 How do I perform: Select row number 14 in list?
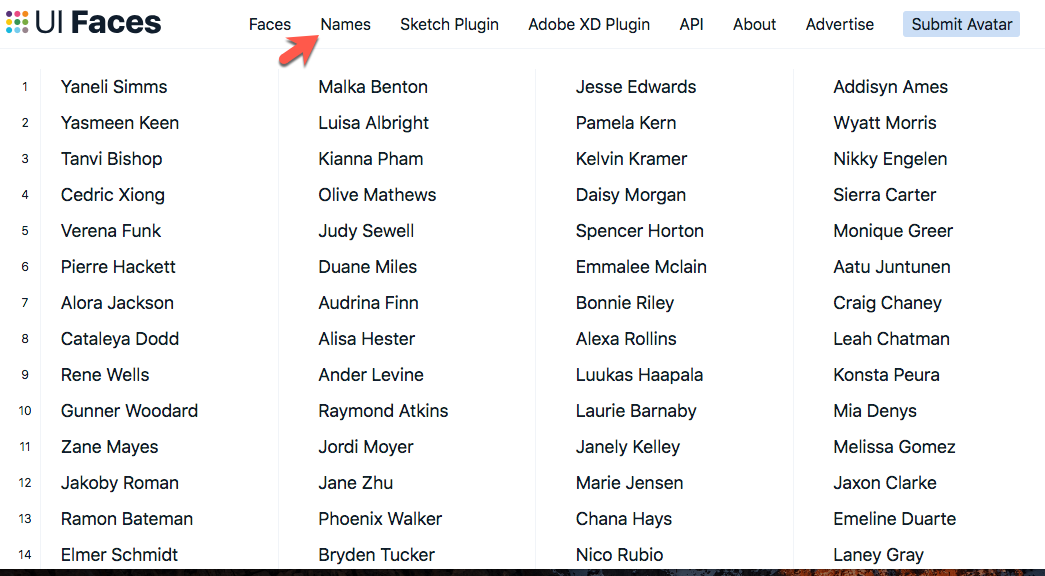[x=25, y=555]
